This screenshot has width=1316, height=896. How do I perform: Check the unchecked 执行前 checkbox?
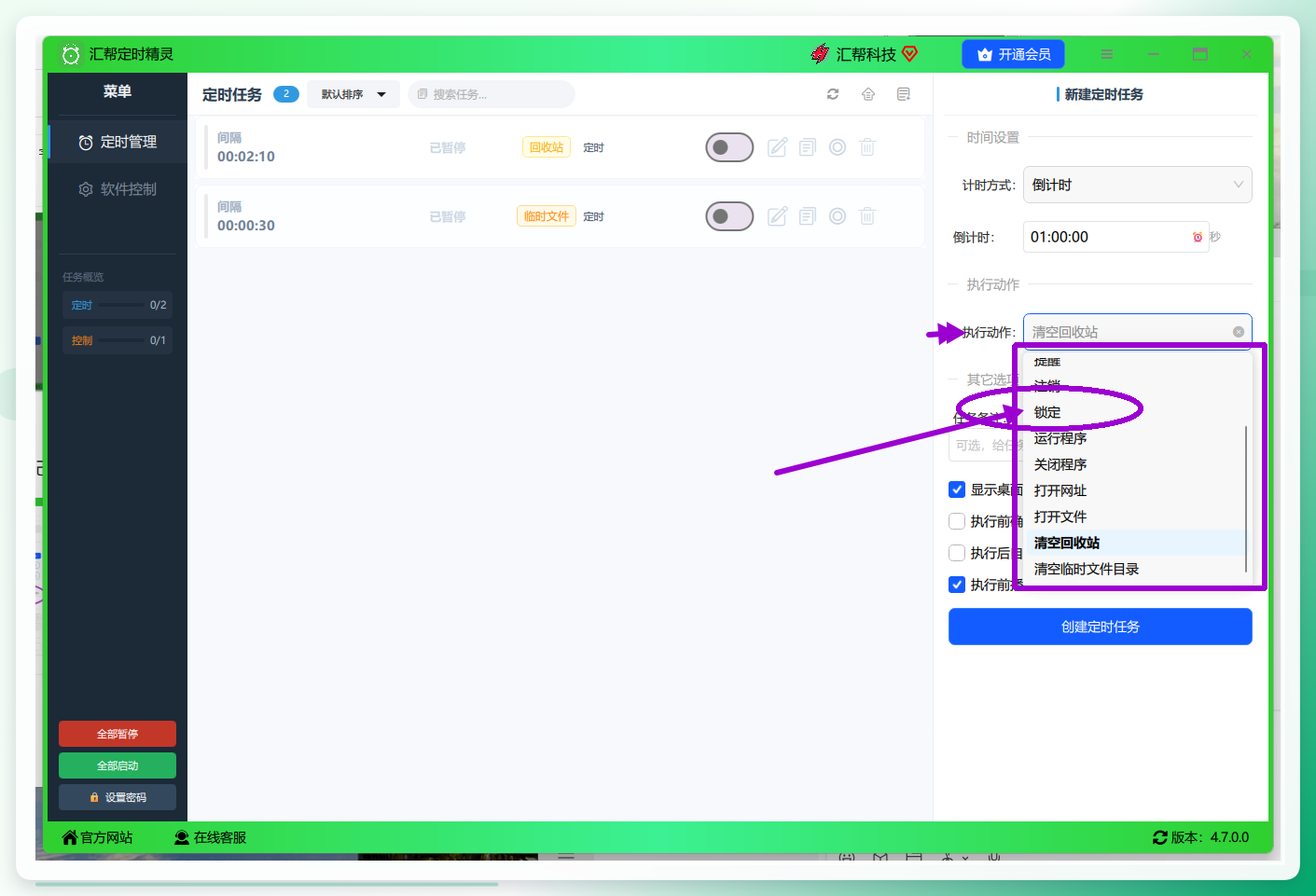(x=957, y=521)
